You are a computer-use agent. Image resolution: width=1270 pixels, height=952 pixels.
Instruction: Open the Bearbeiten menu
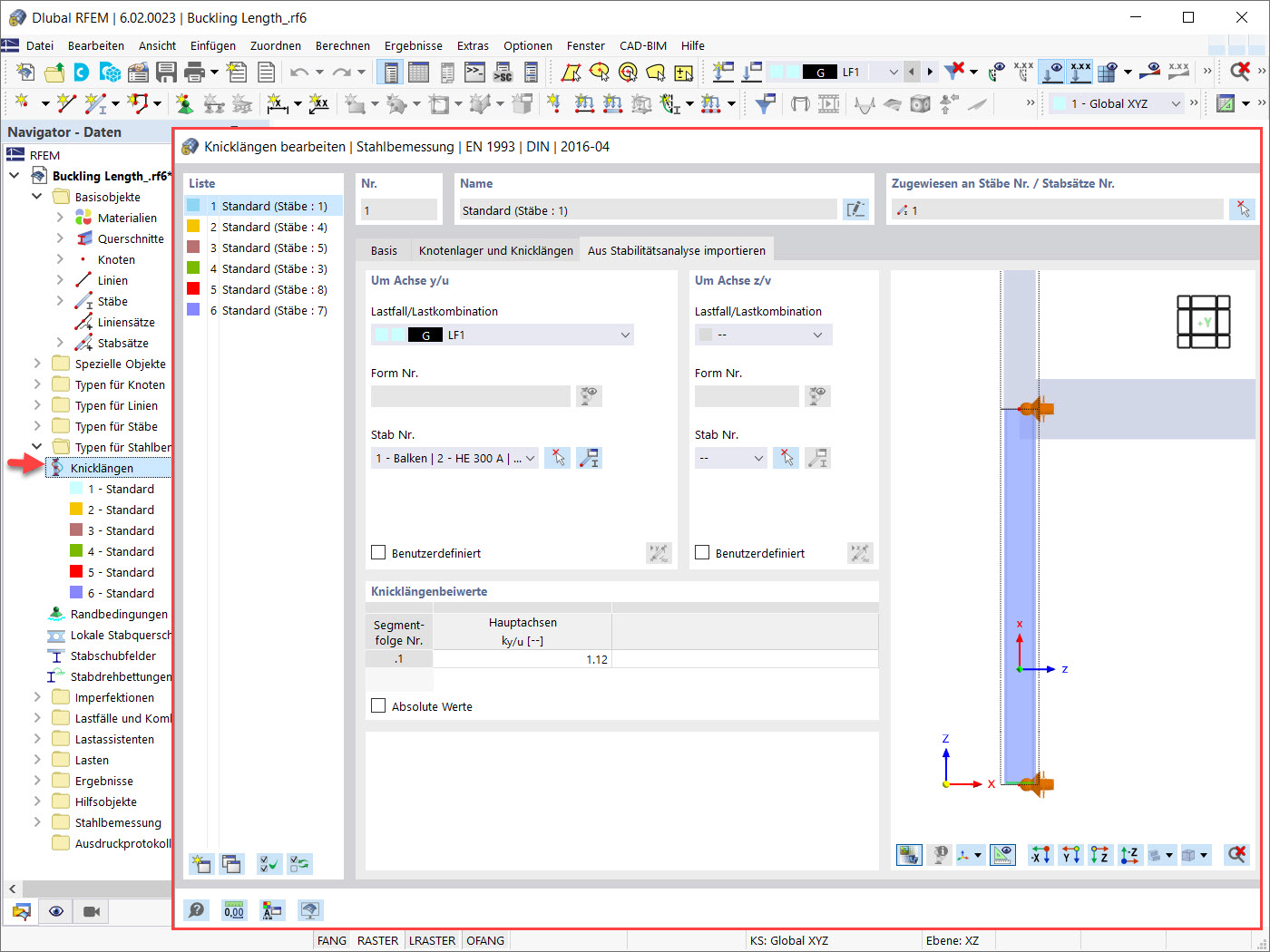pos(96,45)
